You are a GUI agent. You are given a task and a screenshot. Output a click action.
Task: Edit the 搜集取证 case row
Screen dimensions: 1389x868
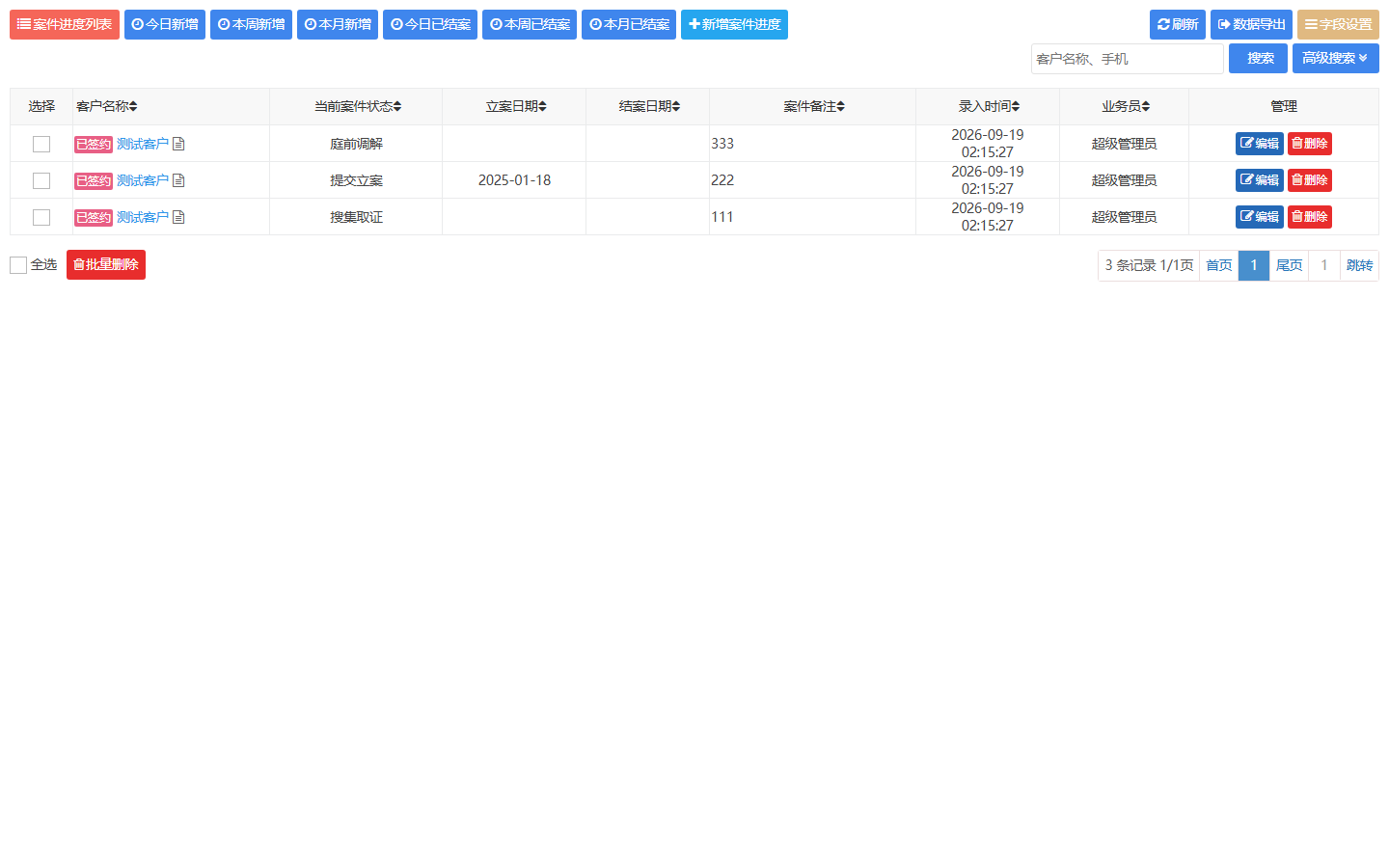click(1260, 217)
